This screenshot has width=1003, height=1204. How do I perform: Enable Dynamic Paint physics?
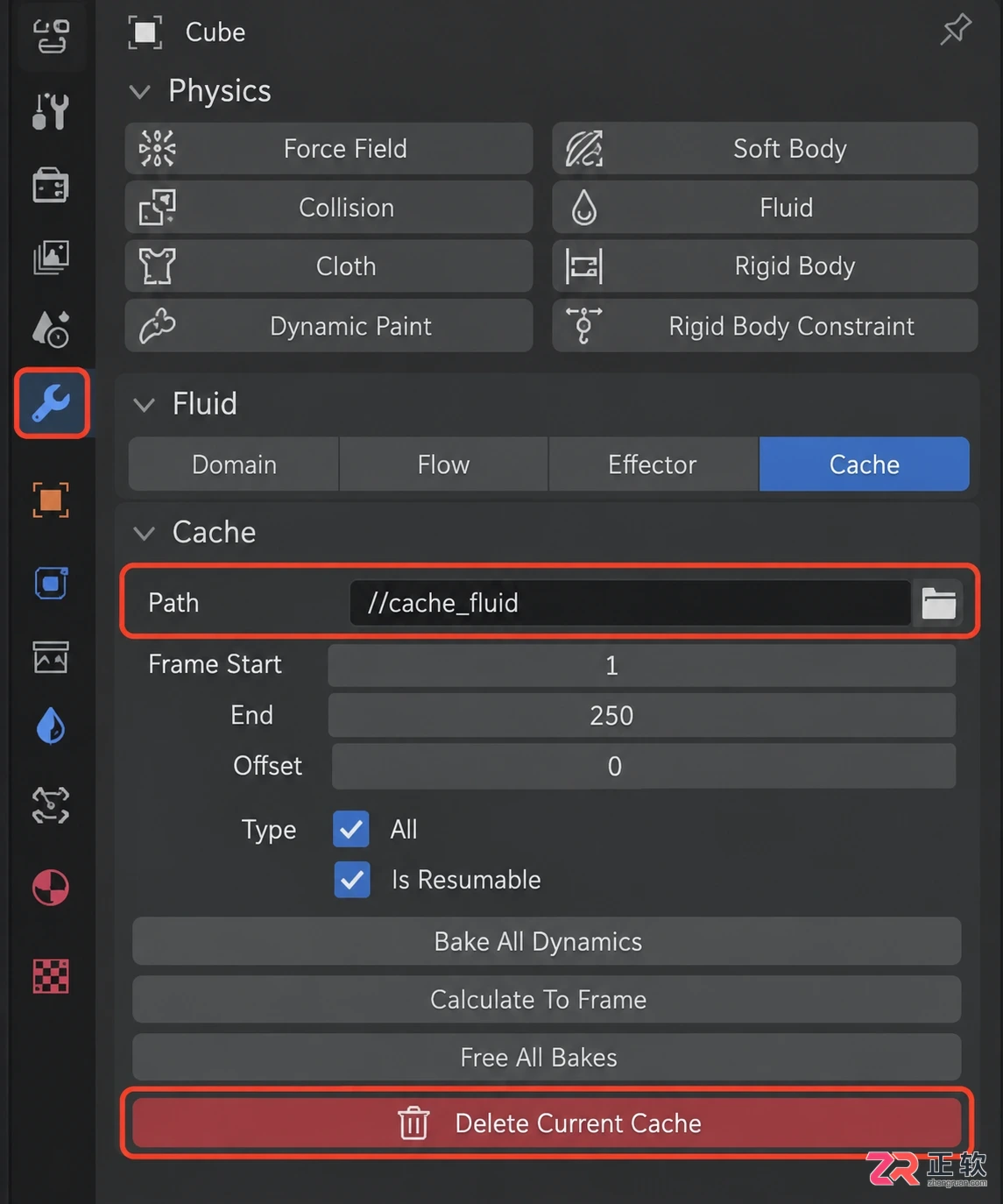(328, 326)
